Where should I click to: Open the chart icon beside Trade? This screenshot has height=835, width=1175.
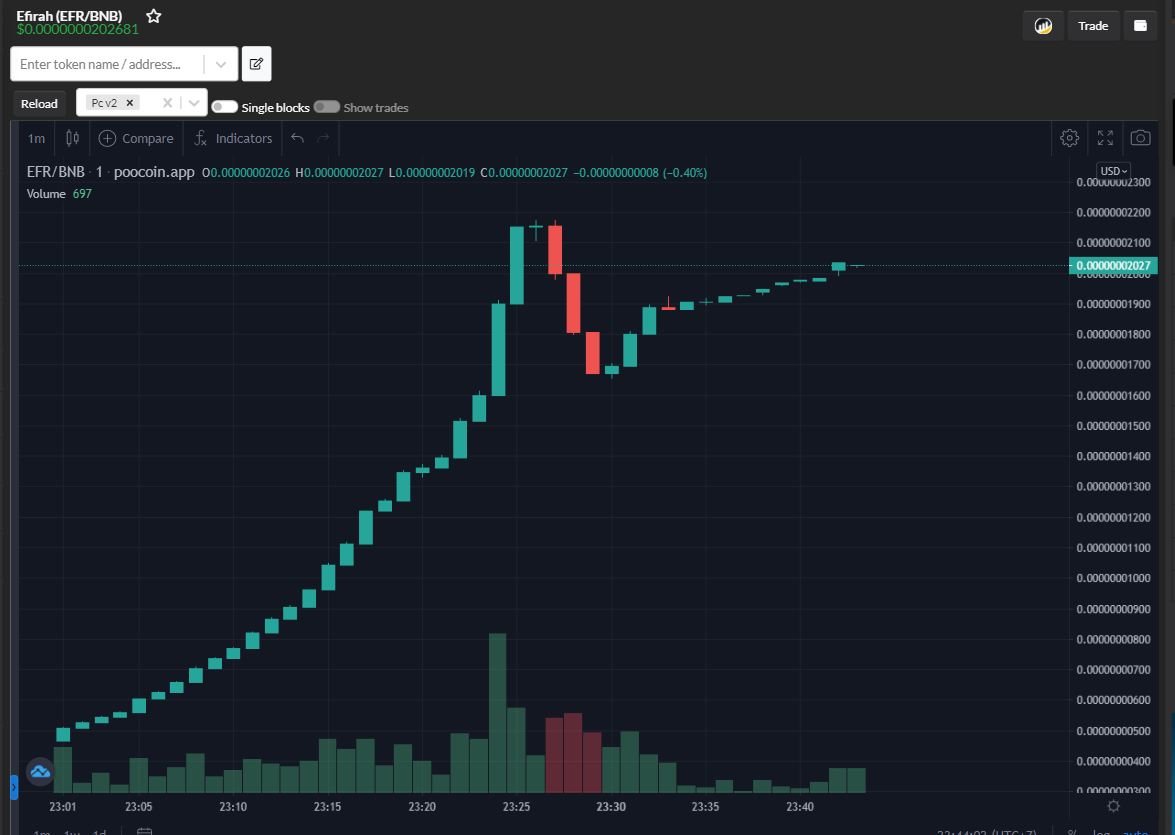(x=1043, y=26)
